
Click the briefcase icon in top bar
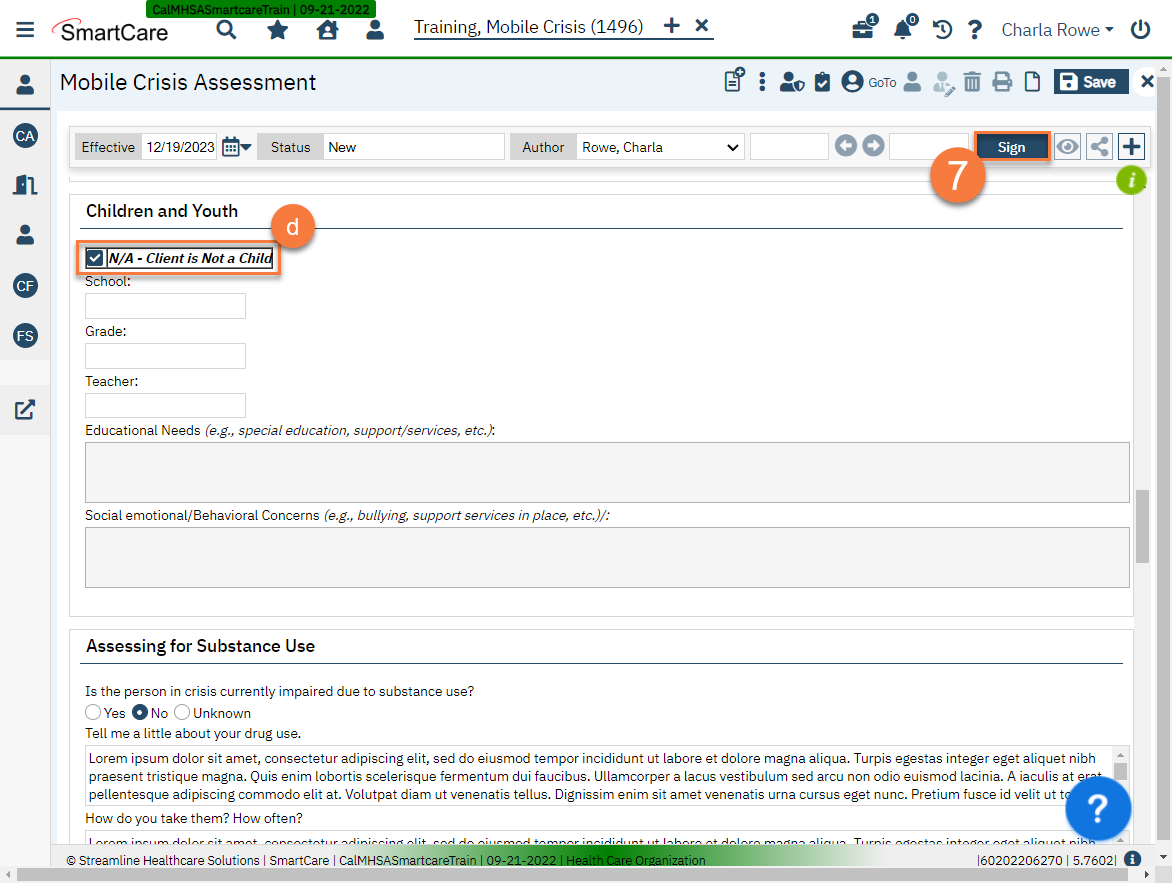862,30
